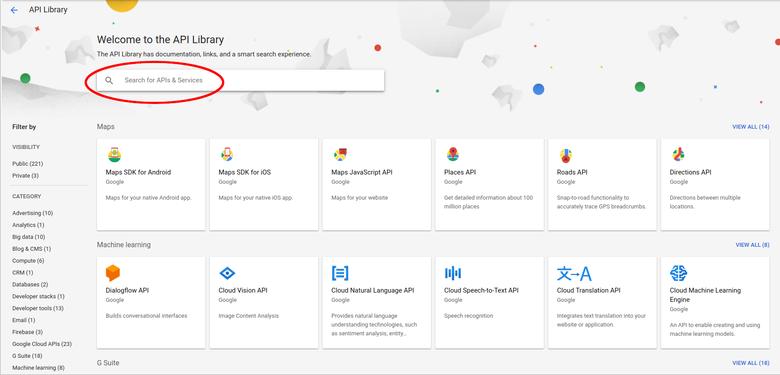The height and width of the screenshot is (375, 780).
Task: Click the Directions API icon
Action: click(x=678, y=155)
